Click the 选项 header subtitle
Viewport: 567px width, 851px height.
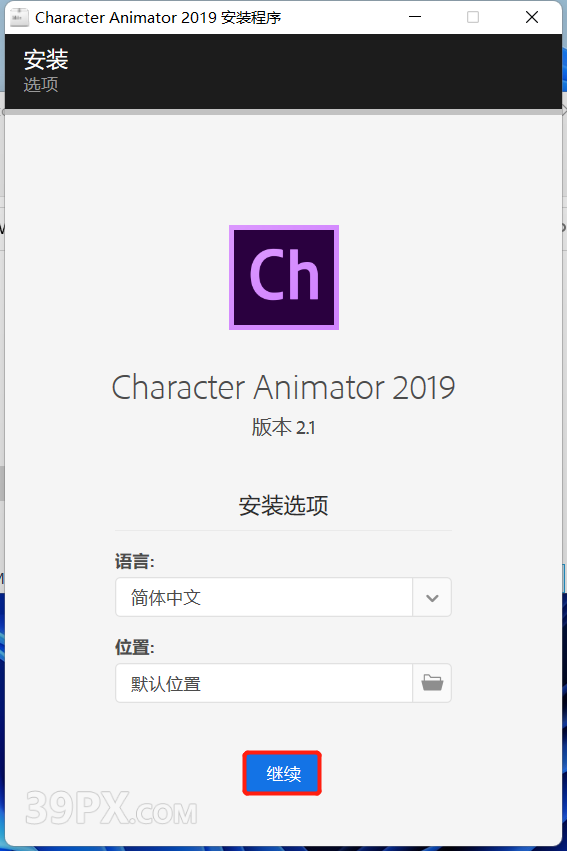(41, 84)
